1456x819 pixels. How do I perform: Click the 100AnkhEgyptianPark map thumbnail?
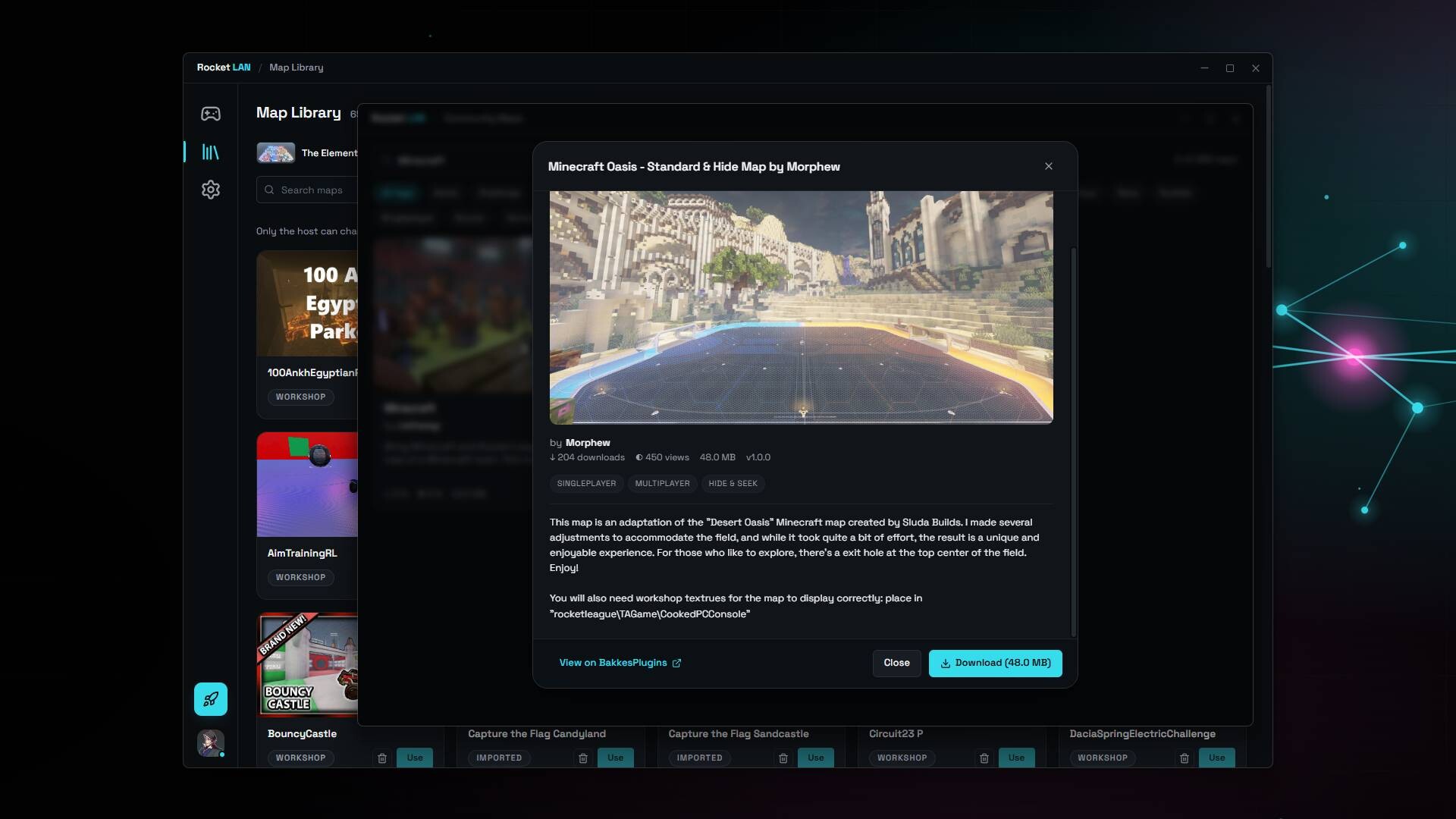click(x=307, y=303)
